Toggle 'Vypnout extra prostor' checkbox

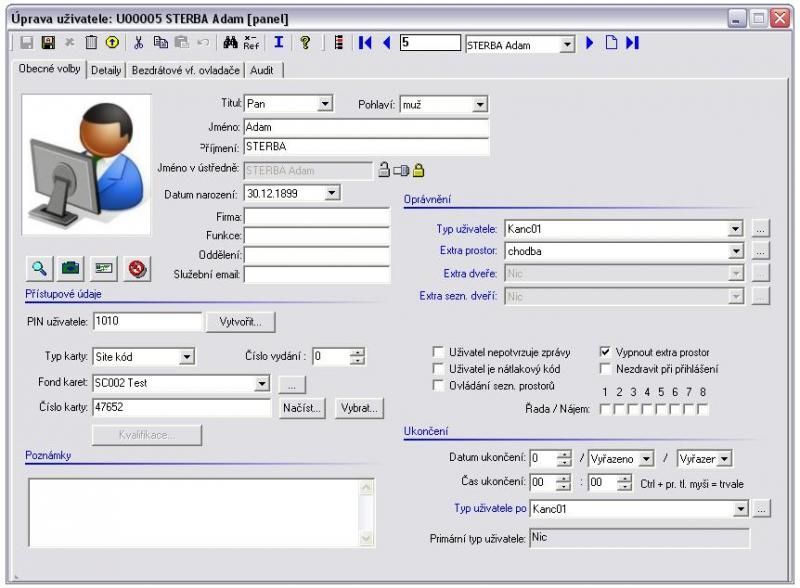[x=605, y=352]
